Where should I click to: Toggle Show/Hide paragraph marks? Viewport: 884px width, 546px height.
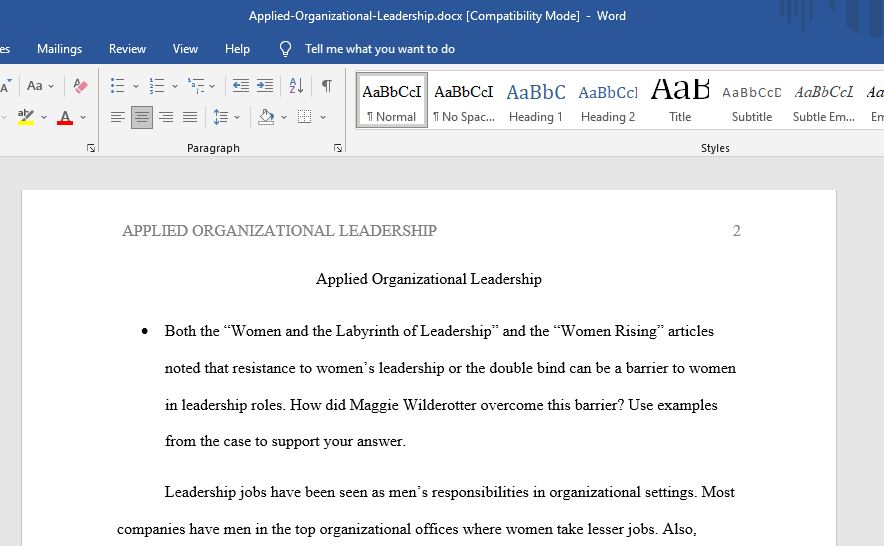(x=326, y=86)
